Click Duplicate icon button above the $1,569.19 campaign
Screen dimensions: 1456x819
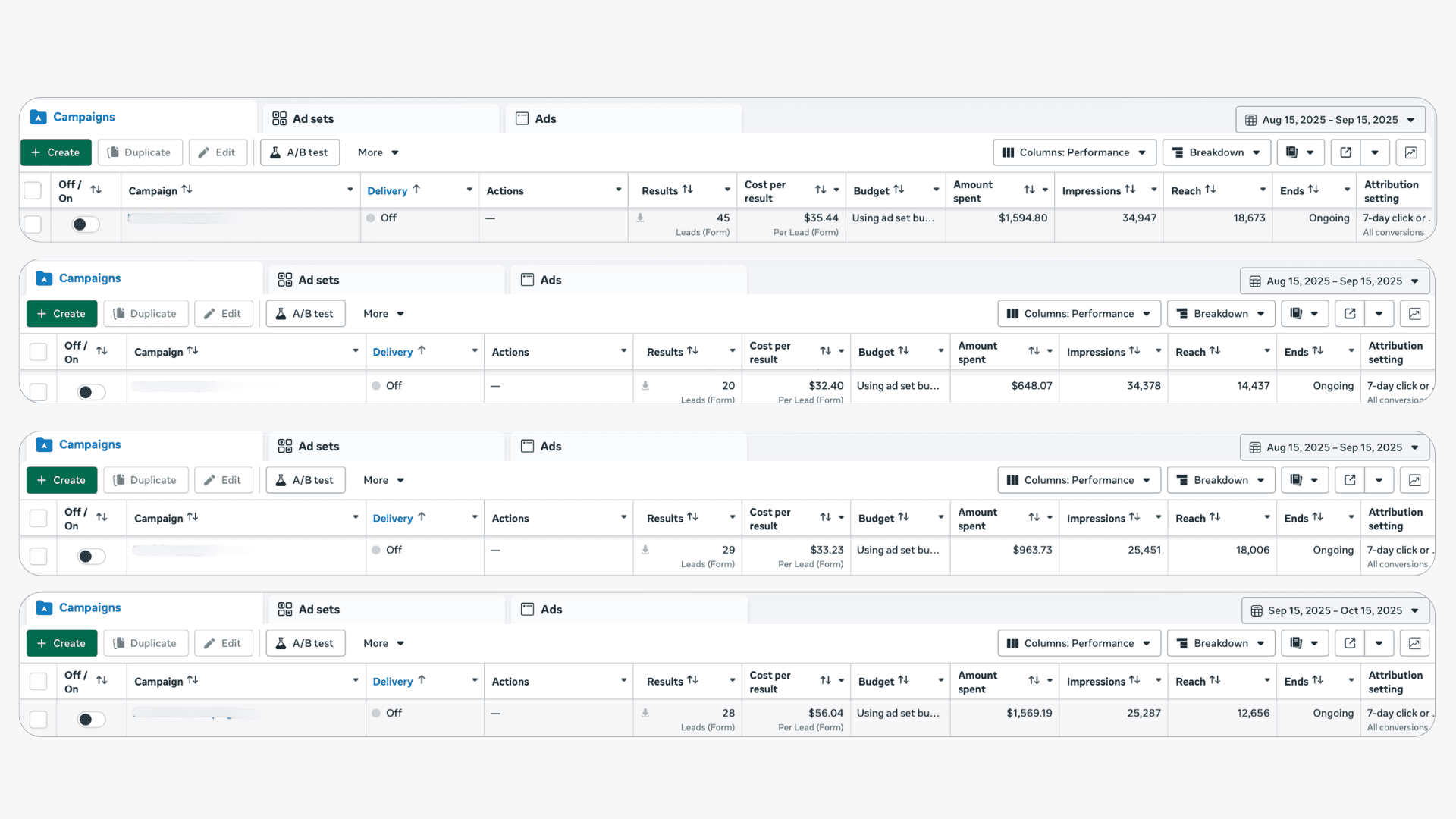[146, 643]
